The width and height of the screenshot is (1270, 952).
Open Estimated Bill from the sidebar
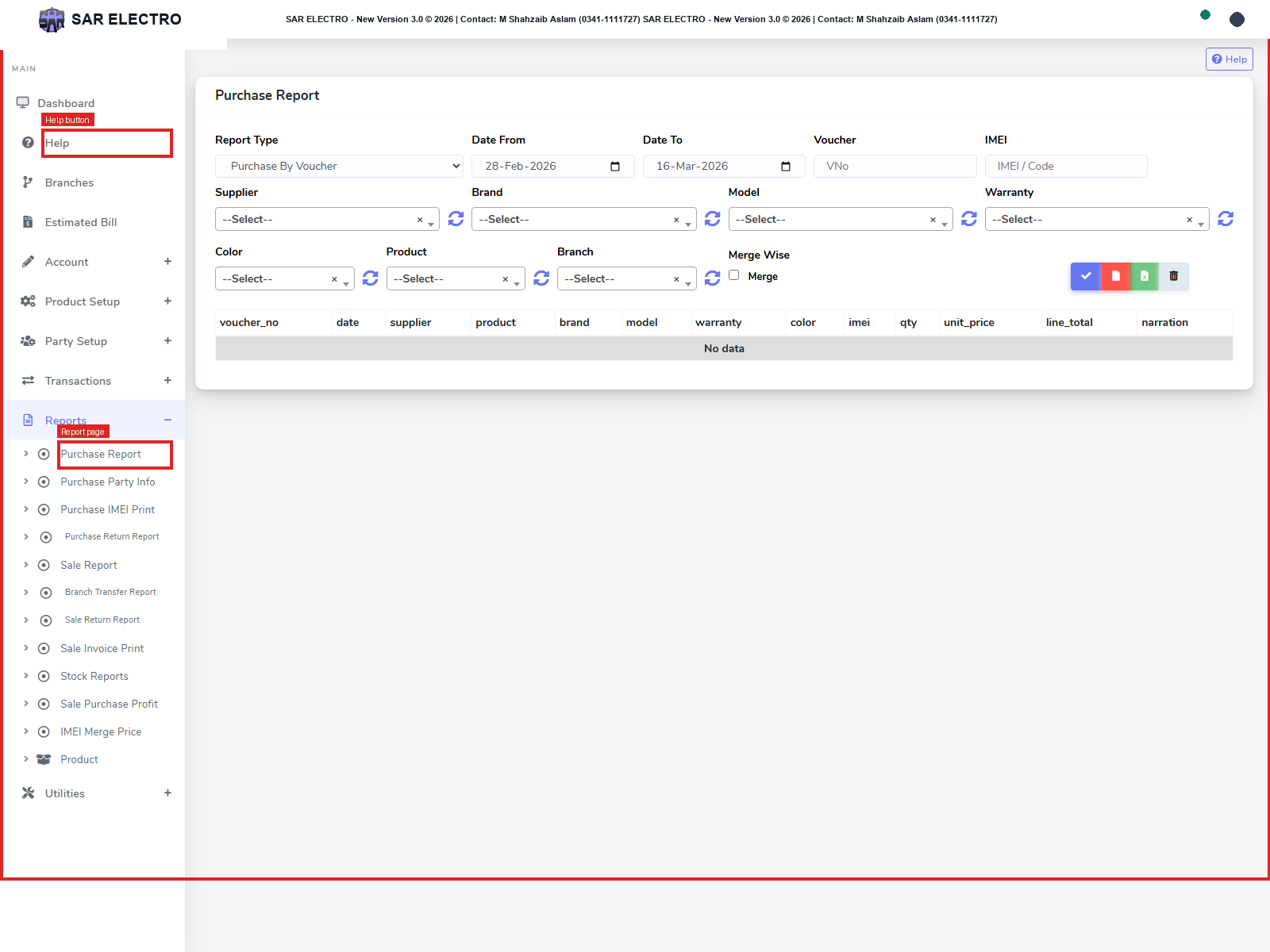95,222
